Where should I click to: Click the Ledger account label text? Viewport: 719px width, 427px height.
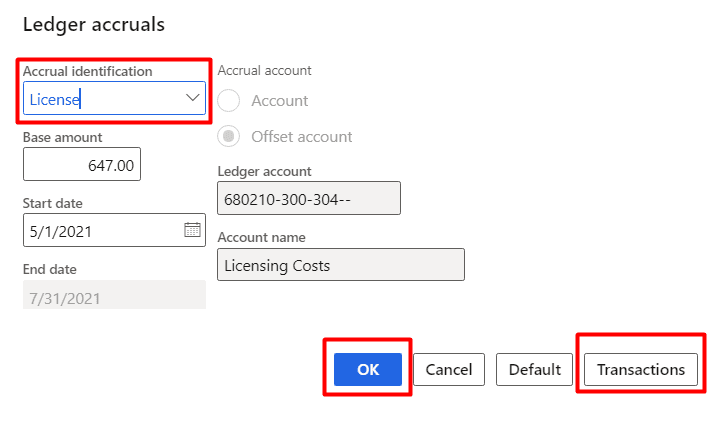point(264,171)
